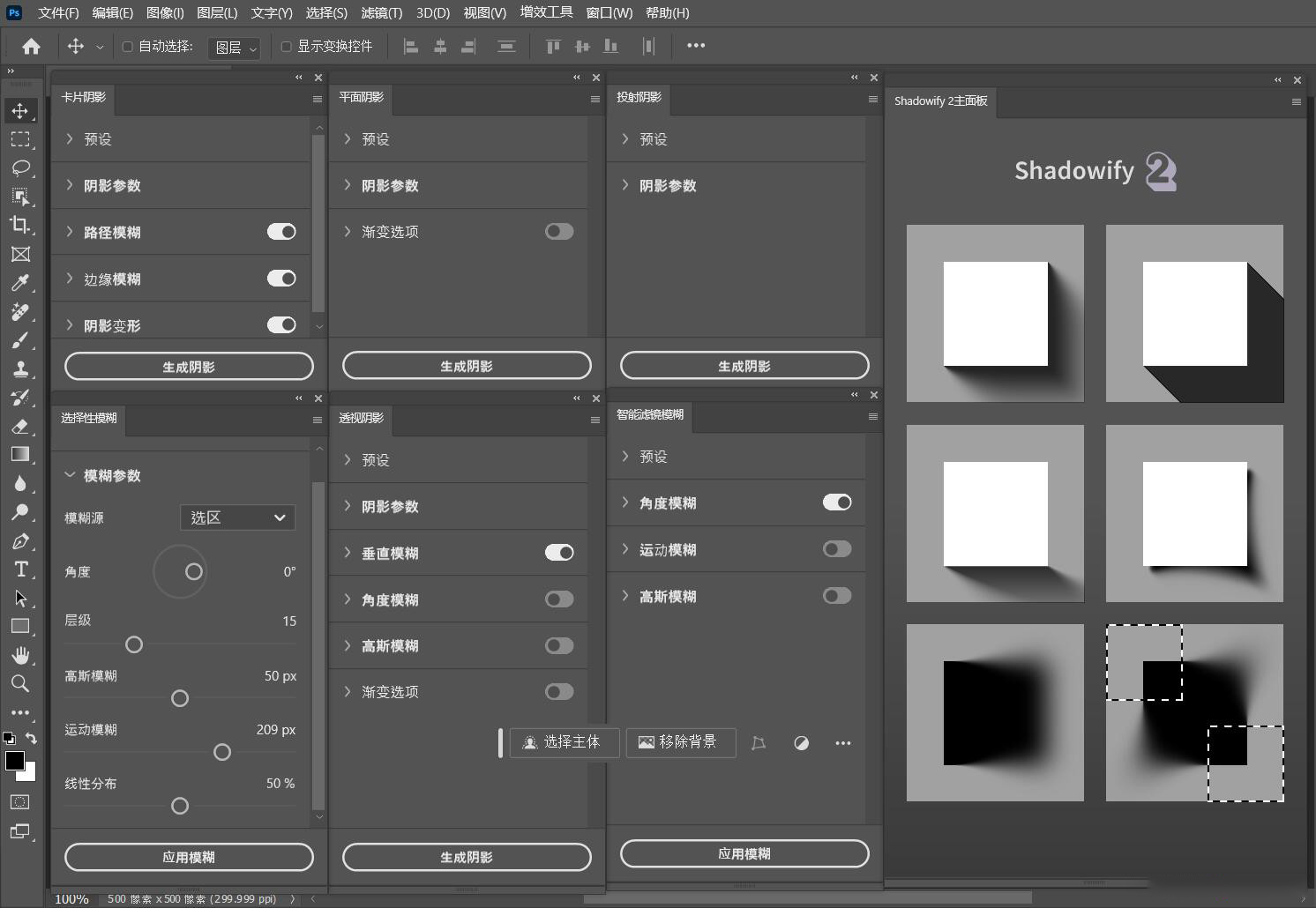1316x908 pixels.
Task: Enable 渐变选项 in the 平面阴影 panel
Action: click(558, 231)
